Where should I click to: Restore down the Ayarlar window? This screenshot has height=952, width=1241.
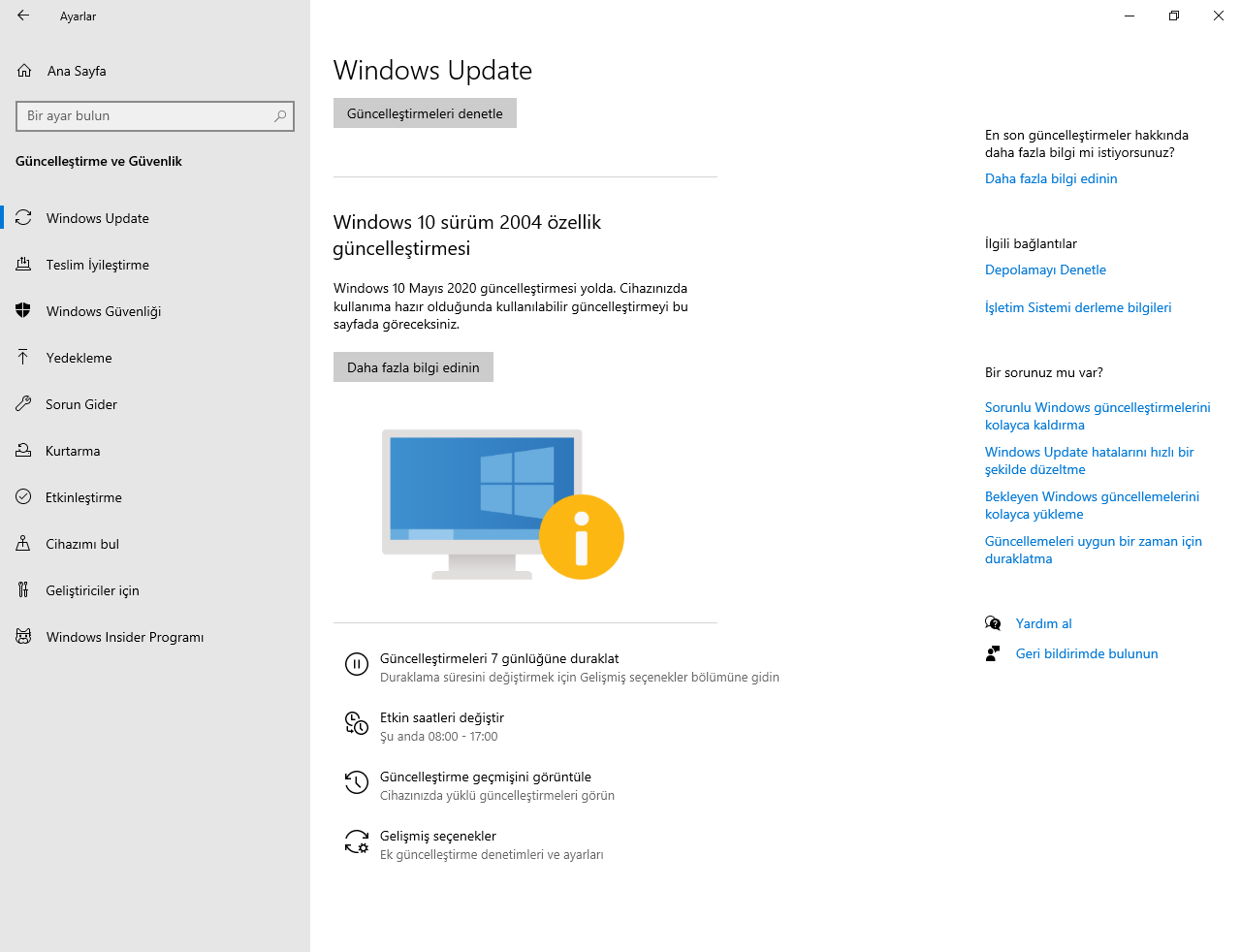tap(1174, 16)
